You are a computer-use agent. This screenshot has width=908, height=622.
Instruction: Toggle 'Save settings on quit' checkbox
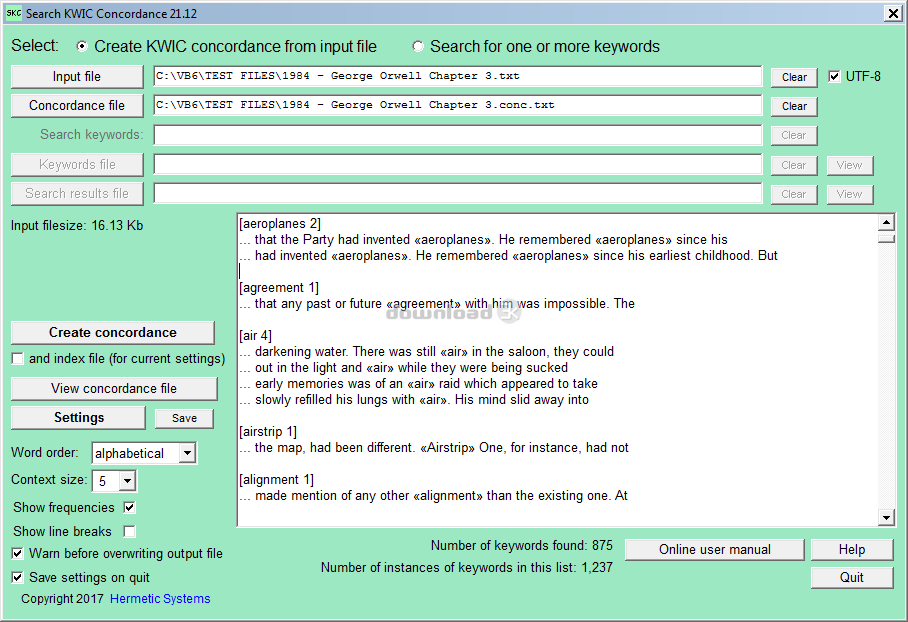pos(18,577)
